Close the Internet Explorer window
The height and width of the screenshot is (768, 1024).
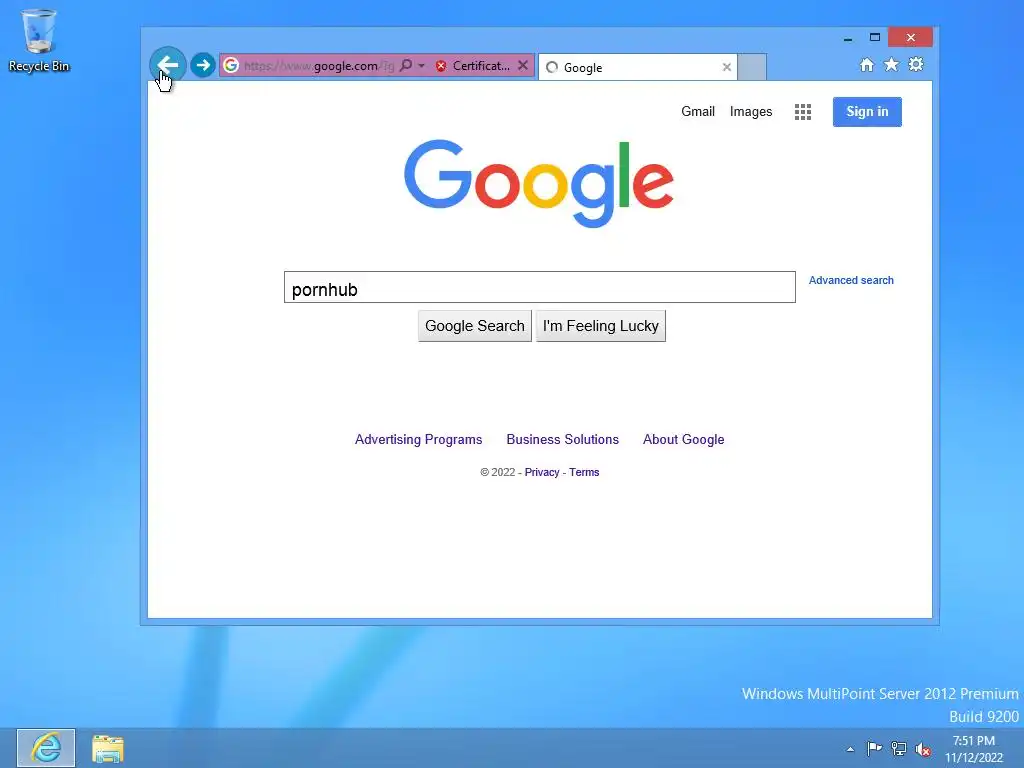click(x=910, y=37)
